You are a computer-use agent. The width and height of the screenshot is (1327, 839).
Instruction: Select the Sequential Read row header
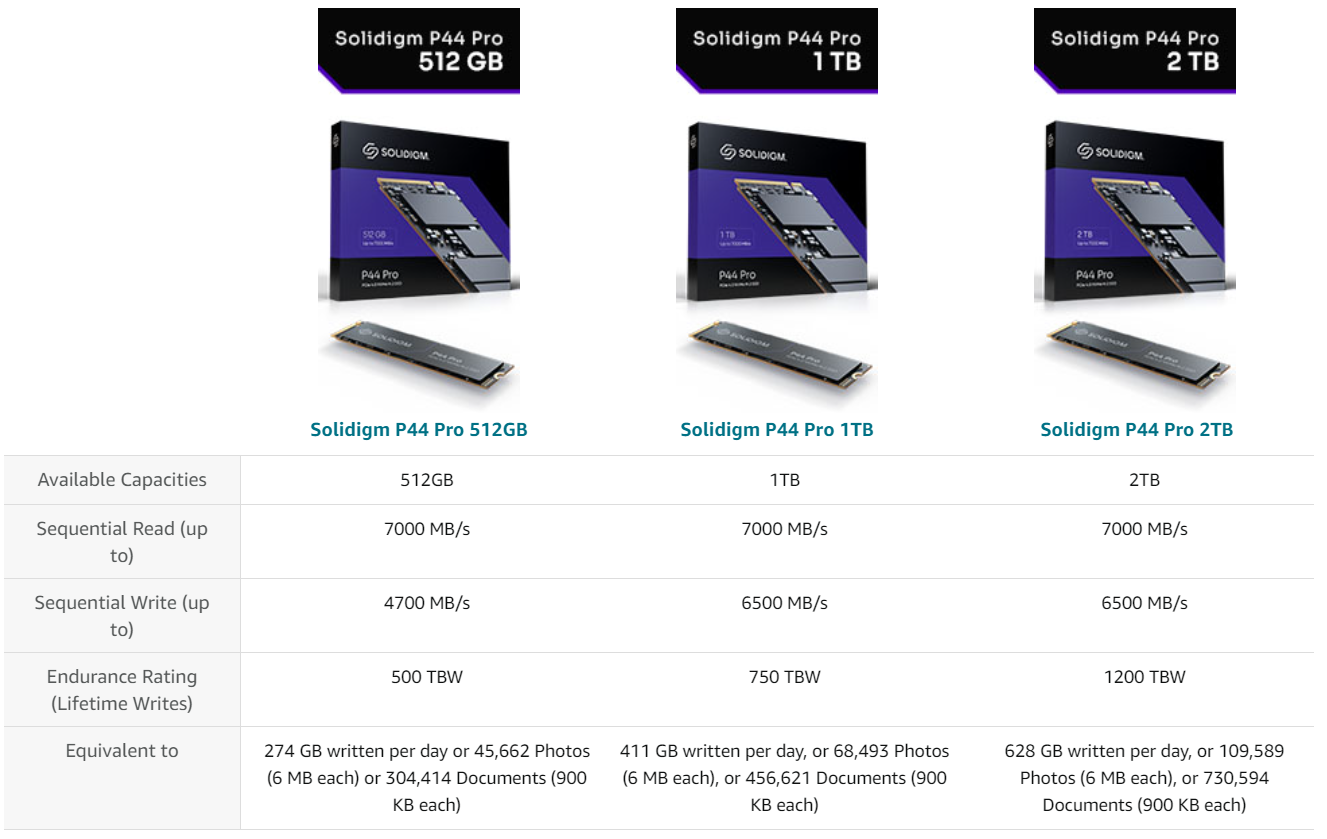[x=122, y=542]
